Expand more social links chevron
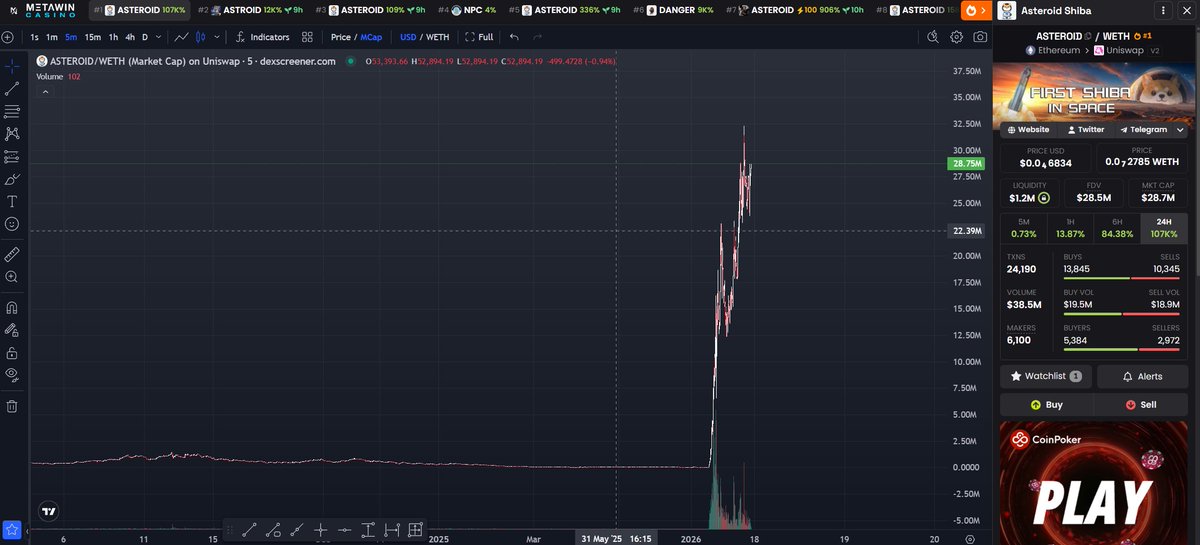The height and width of the screenshot is (545, 1200). coord(1180,129)
